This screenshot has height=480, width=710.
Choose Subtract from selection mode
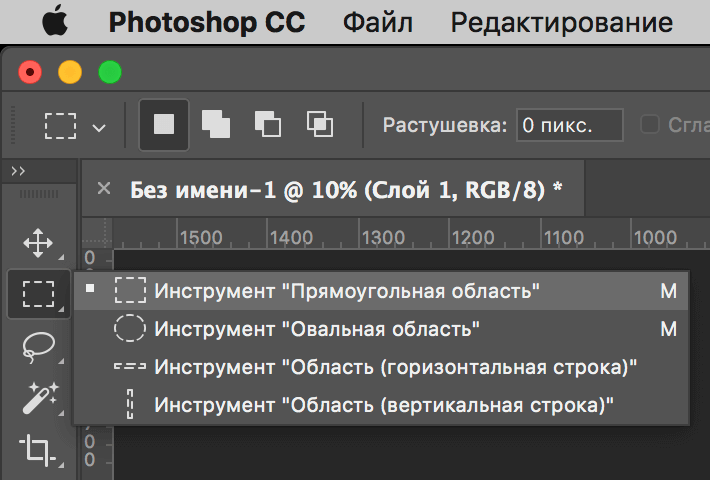[x=268, y=125]
